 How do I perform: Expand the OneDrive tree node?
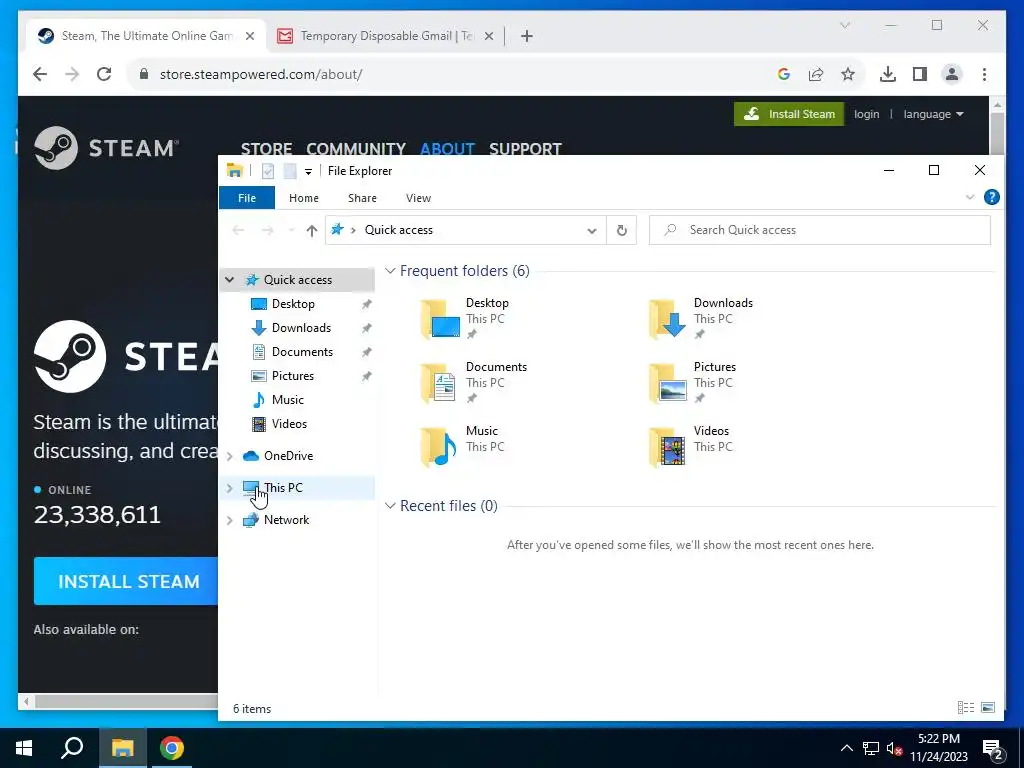(230, 456)
